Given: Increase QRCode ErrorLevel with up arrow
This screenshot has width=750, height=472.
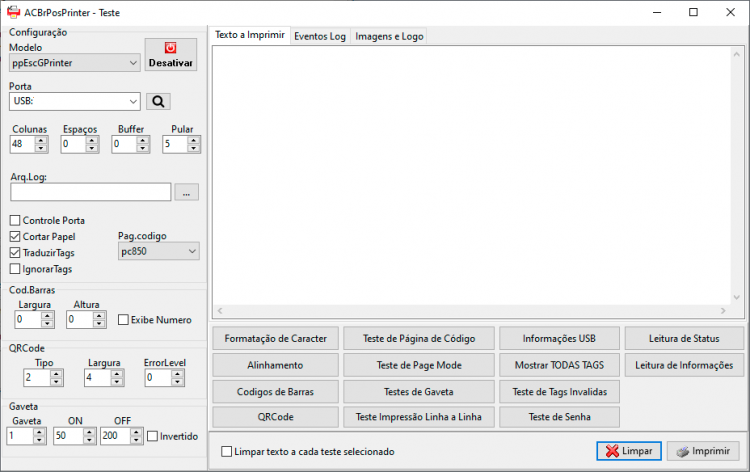Looking at the screenshot, I should (x=177, y=374).
